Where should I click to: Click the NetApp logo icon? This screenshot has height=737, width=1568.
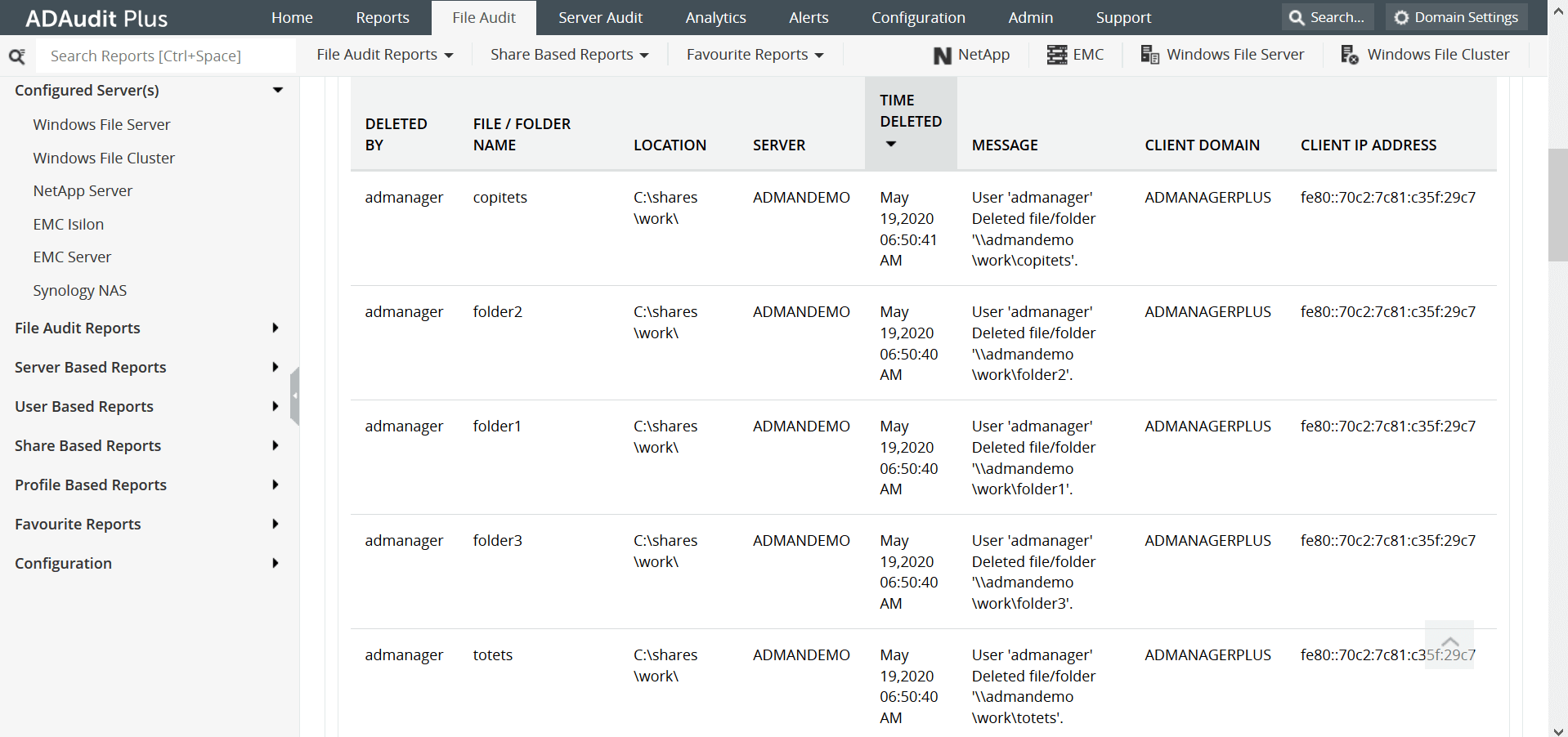pos(942,56)
